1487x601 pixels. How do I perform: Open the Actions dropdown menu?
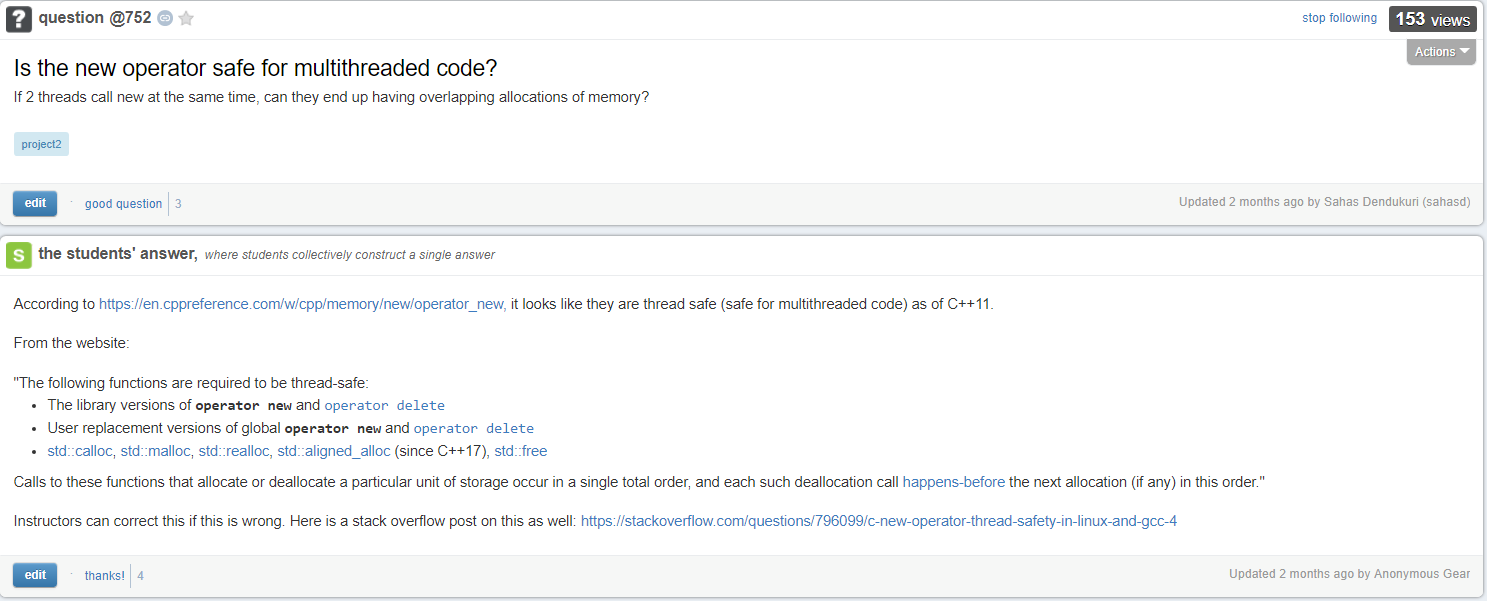1441,52
